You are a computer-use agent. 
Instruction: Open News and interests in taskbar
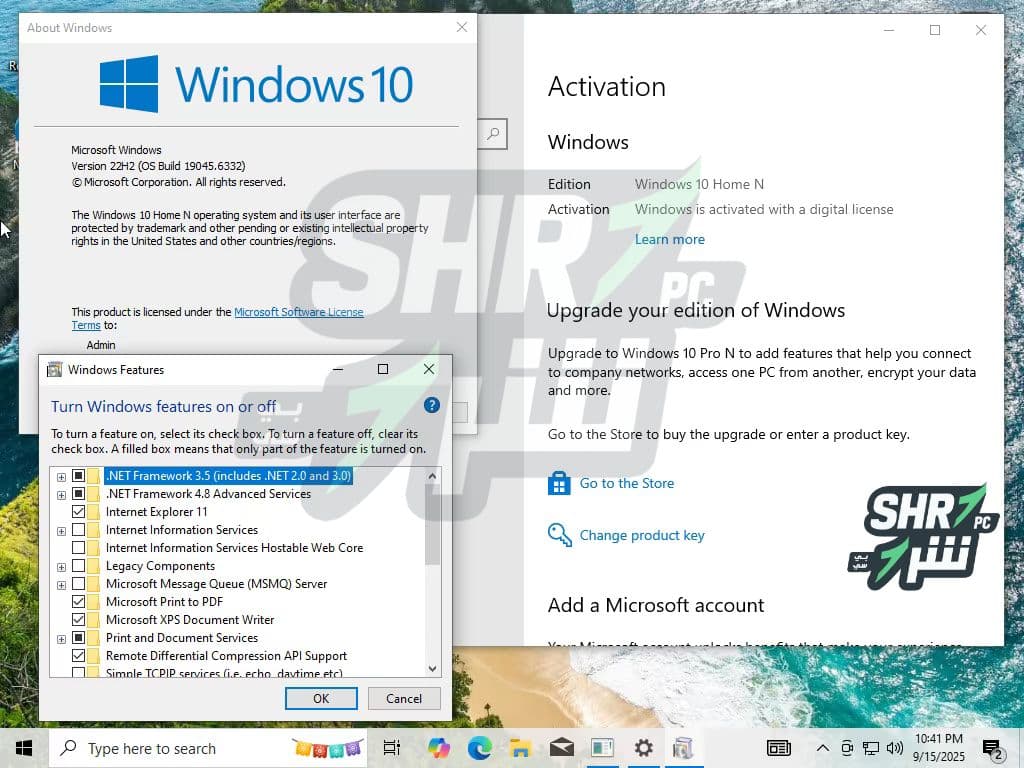tap(778, 748)
